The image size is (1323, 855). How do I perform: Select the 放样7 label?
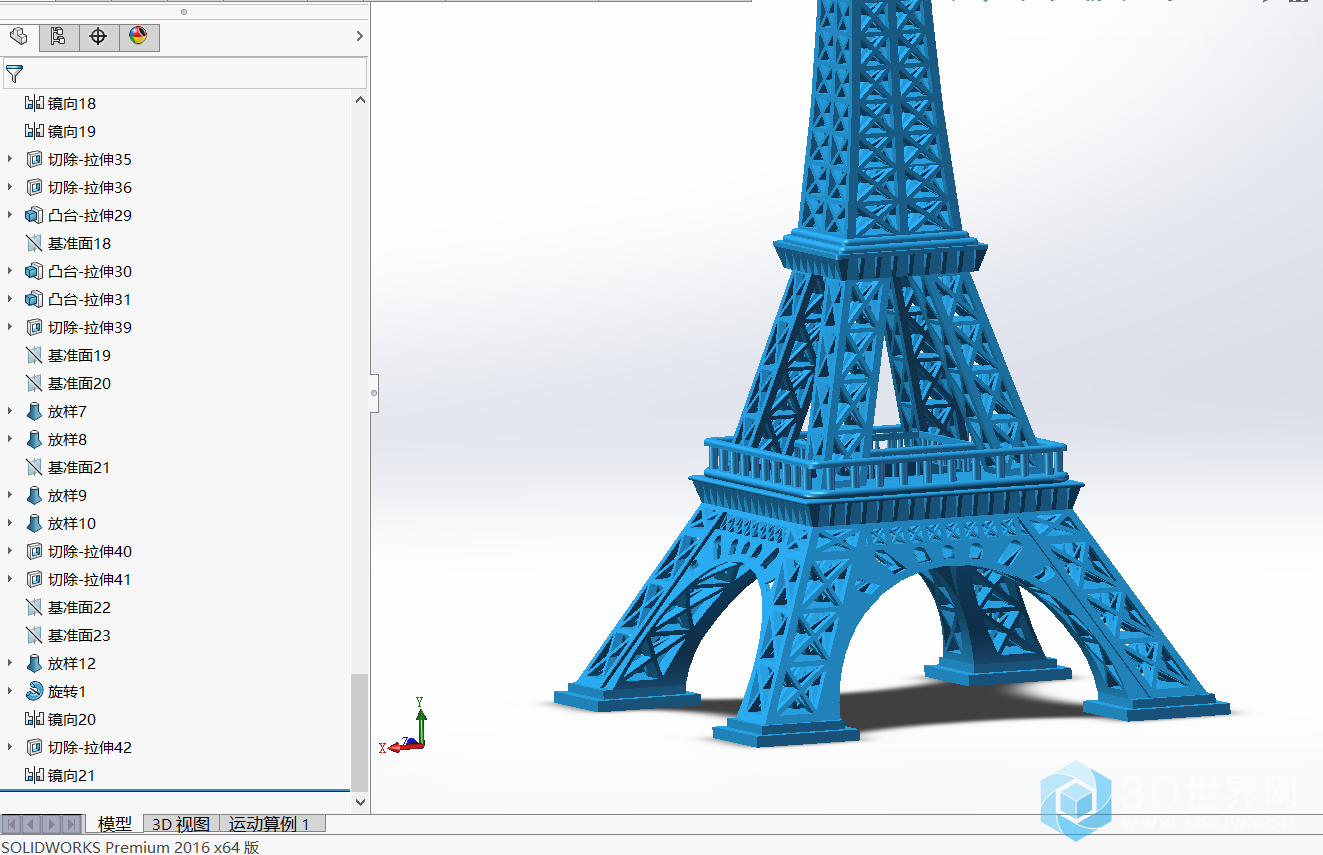67,411
